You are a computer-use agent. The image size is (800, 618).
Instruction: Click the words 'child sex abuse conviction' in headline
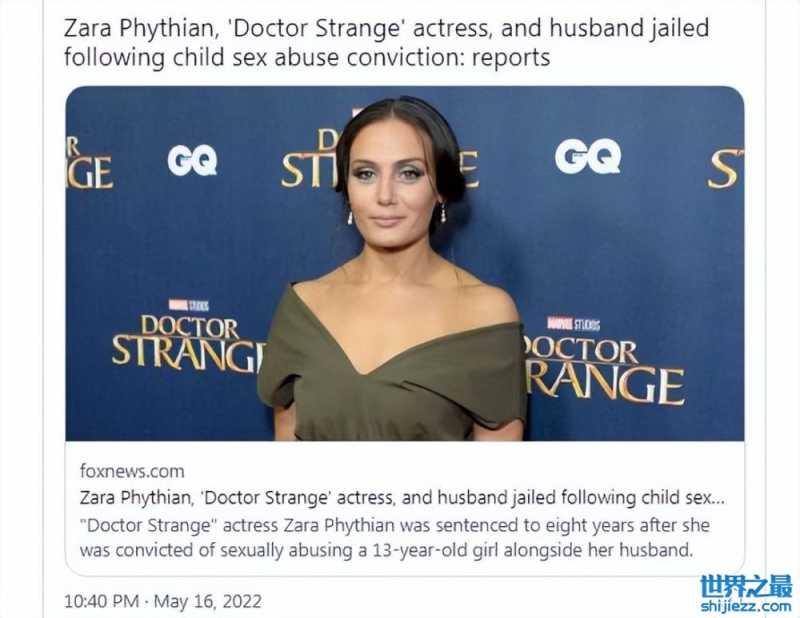click(x=317, y=57)
